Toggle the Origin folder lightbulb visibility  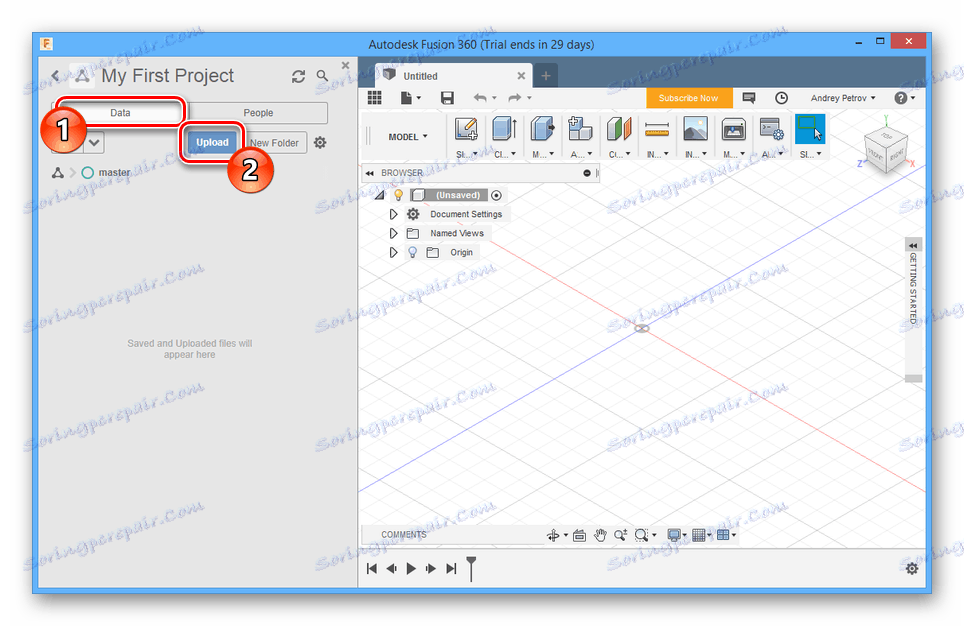413,252
